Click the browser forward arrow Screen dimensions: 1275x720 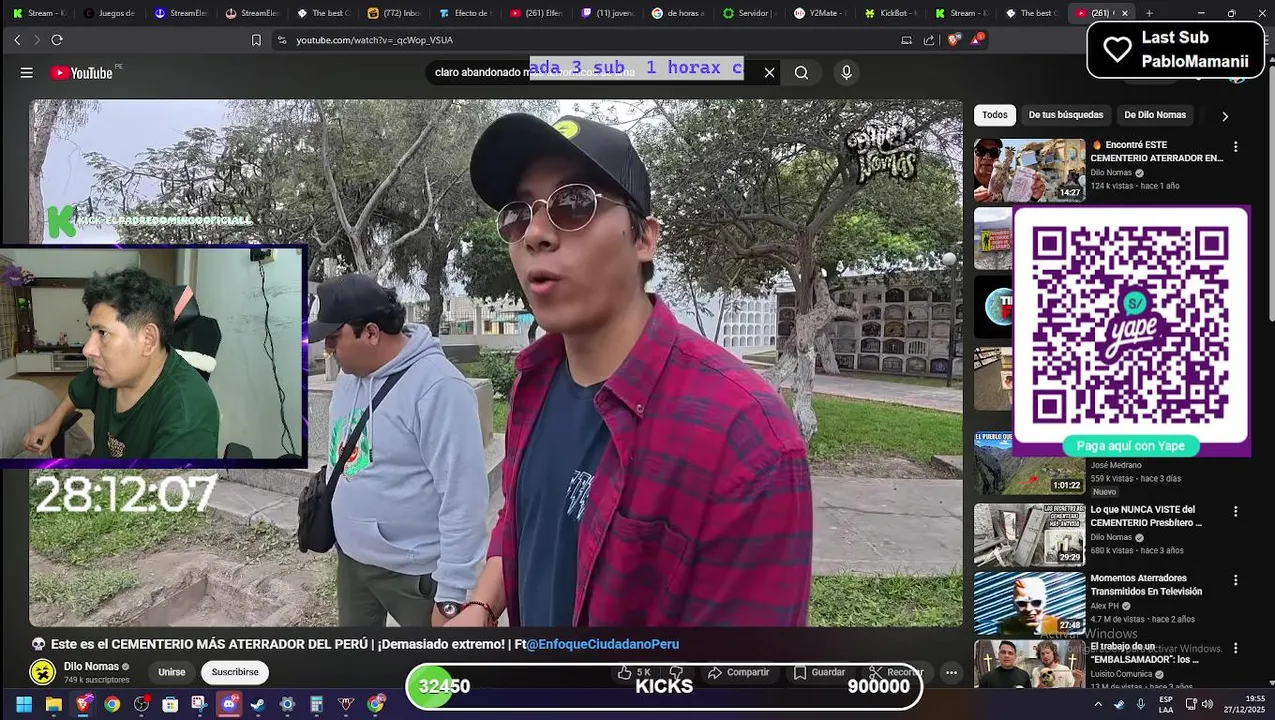[37, 40]
